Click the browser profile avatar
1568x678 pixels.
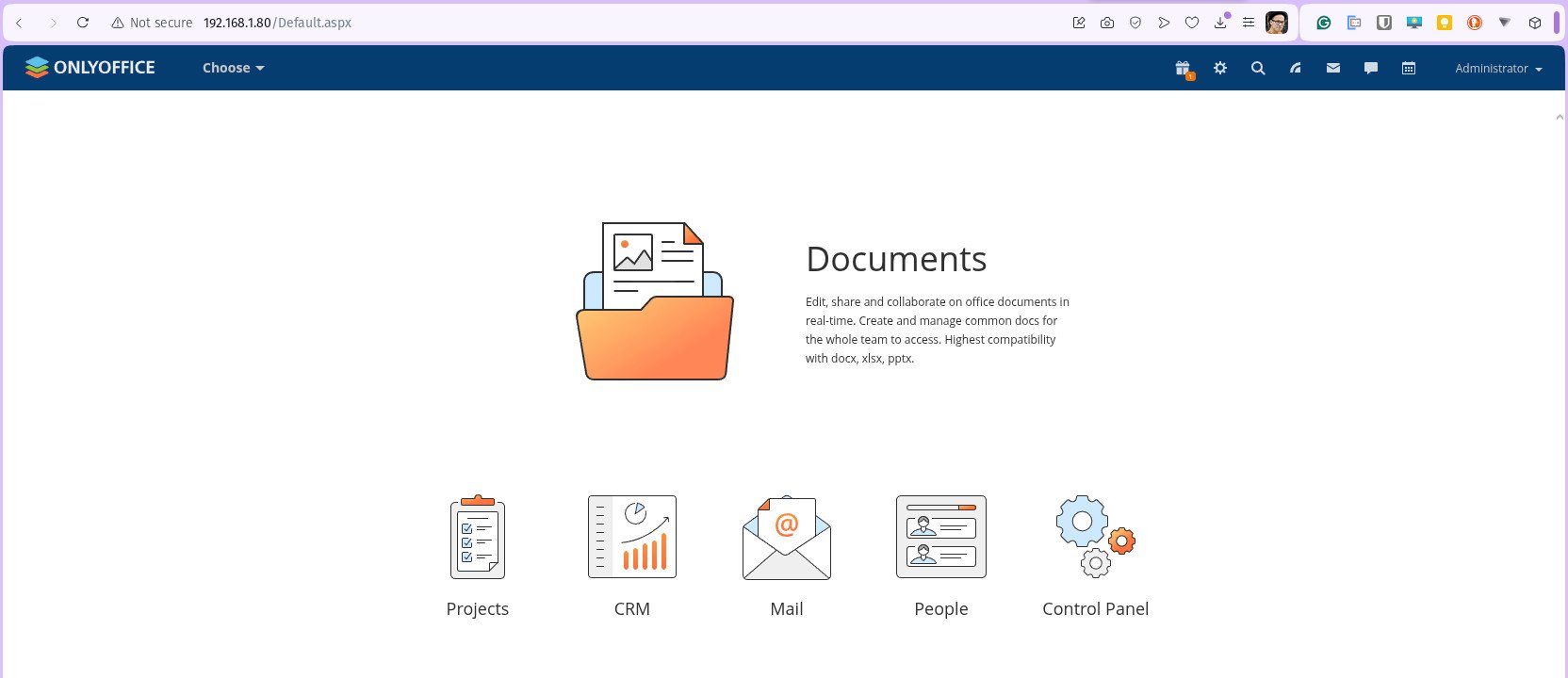click(x=1277, y=23)
